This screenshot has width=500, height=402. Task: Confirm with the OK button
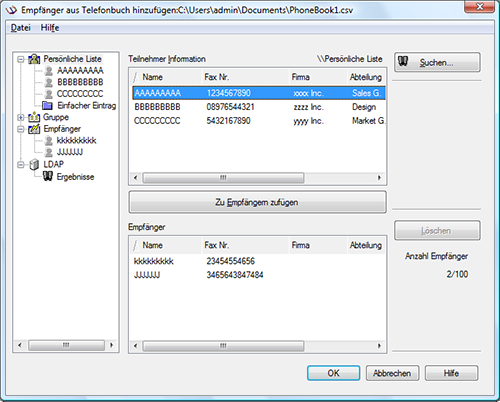(333, 373)
